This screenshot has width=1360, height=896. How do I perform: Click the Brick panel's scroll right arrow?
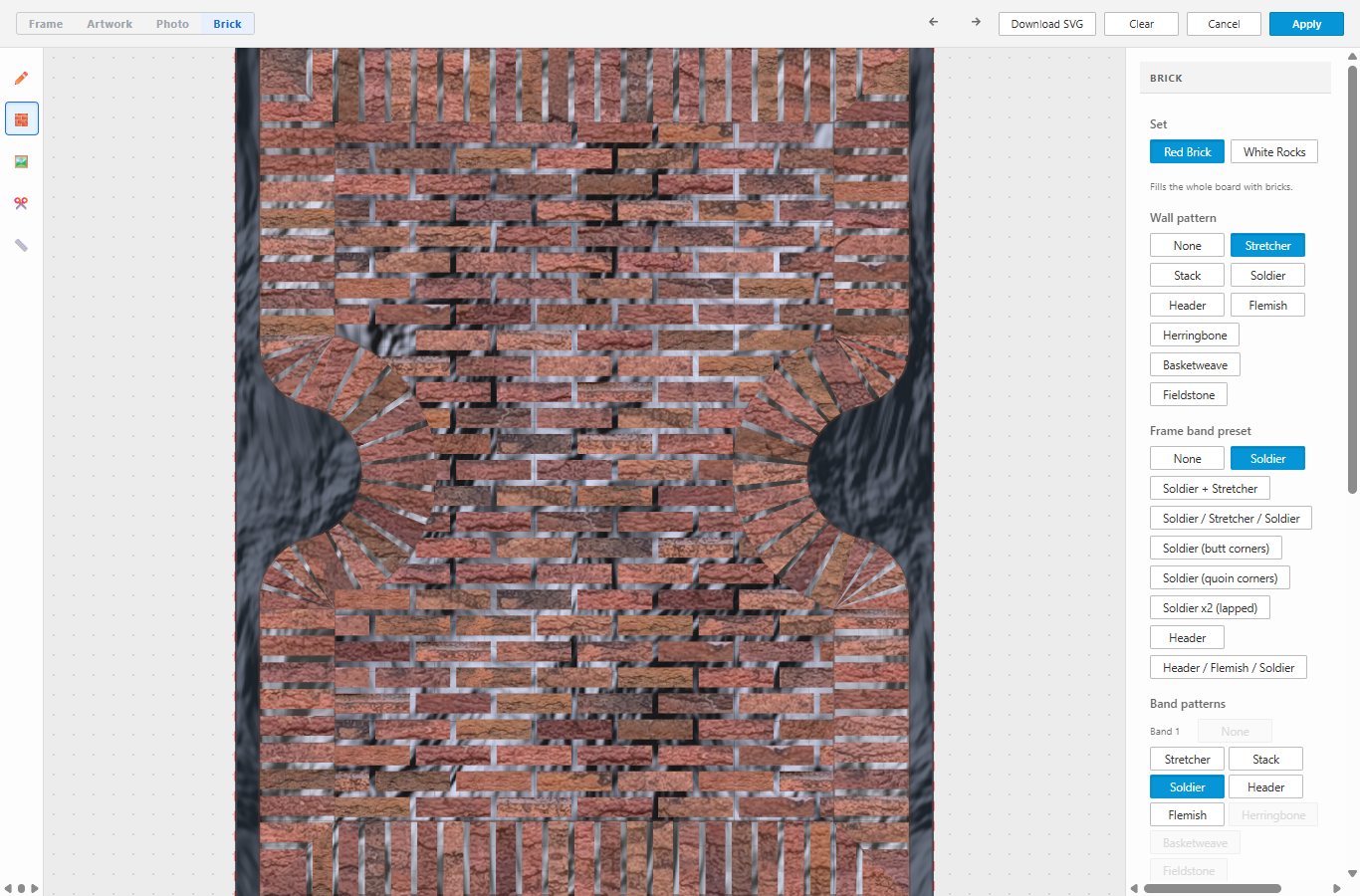pyautogui.click(x=1337, y=888)
